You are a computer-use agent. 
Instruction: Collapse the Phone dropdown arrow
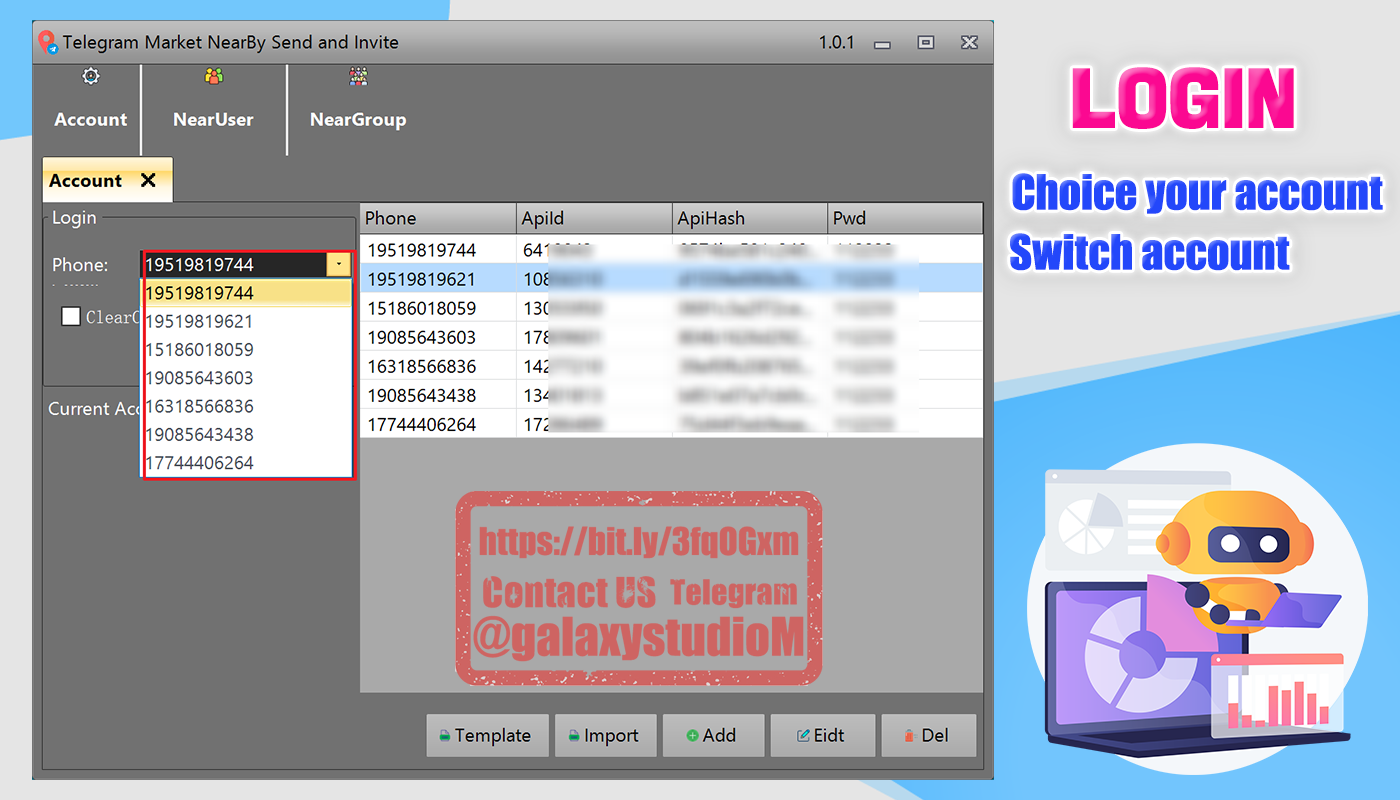coord(339,265)
